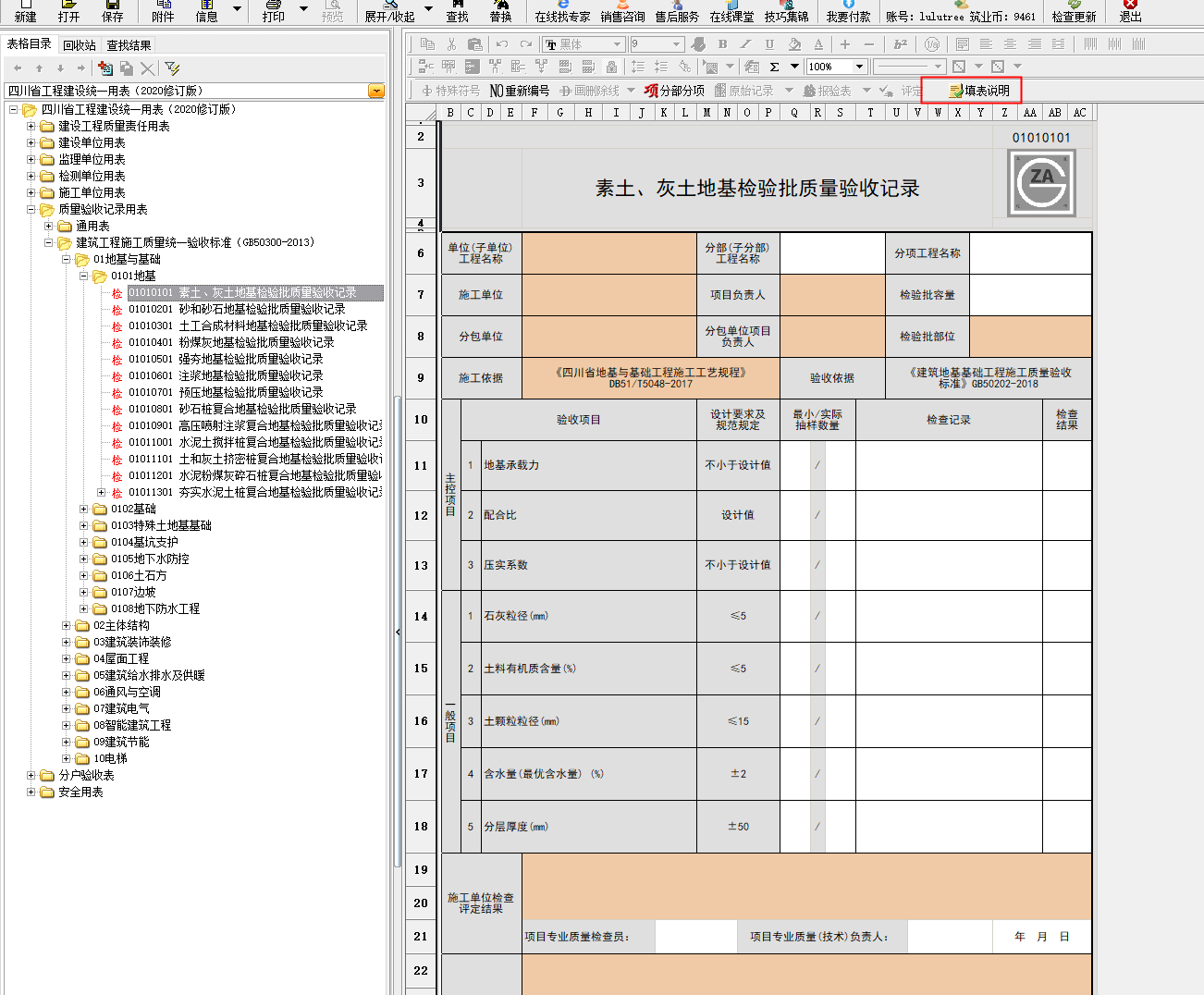The image size is (1204, 995).
Task: Click the 填表说明 button
Action: click(979, 91)
